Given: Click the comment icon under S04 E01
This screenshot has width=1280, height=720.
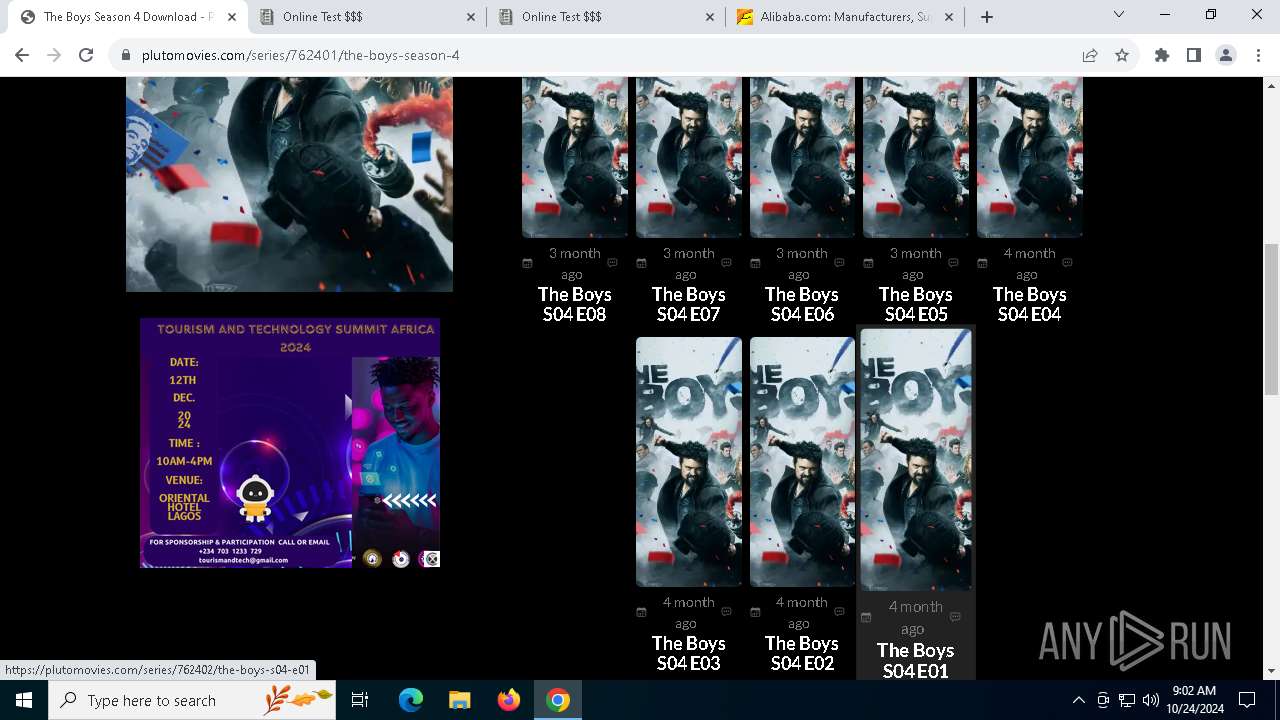Looking at the screenshot, I should (955, 617).
